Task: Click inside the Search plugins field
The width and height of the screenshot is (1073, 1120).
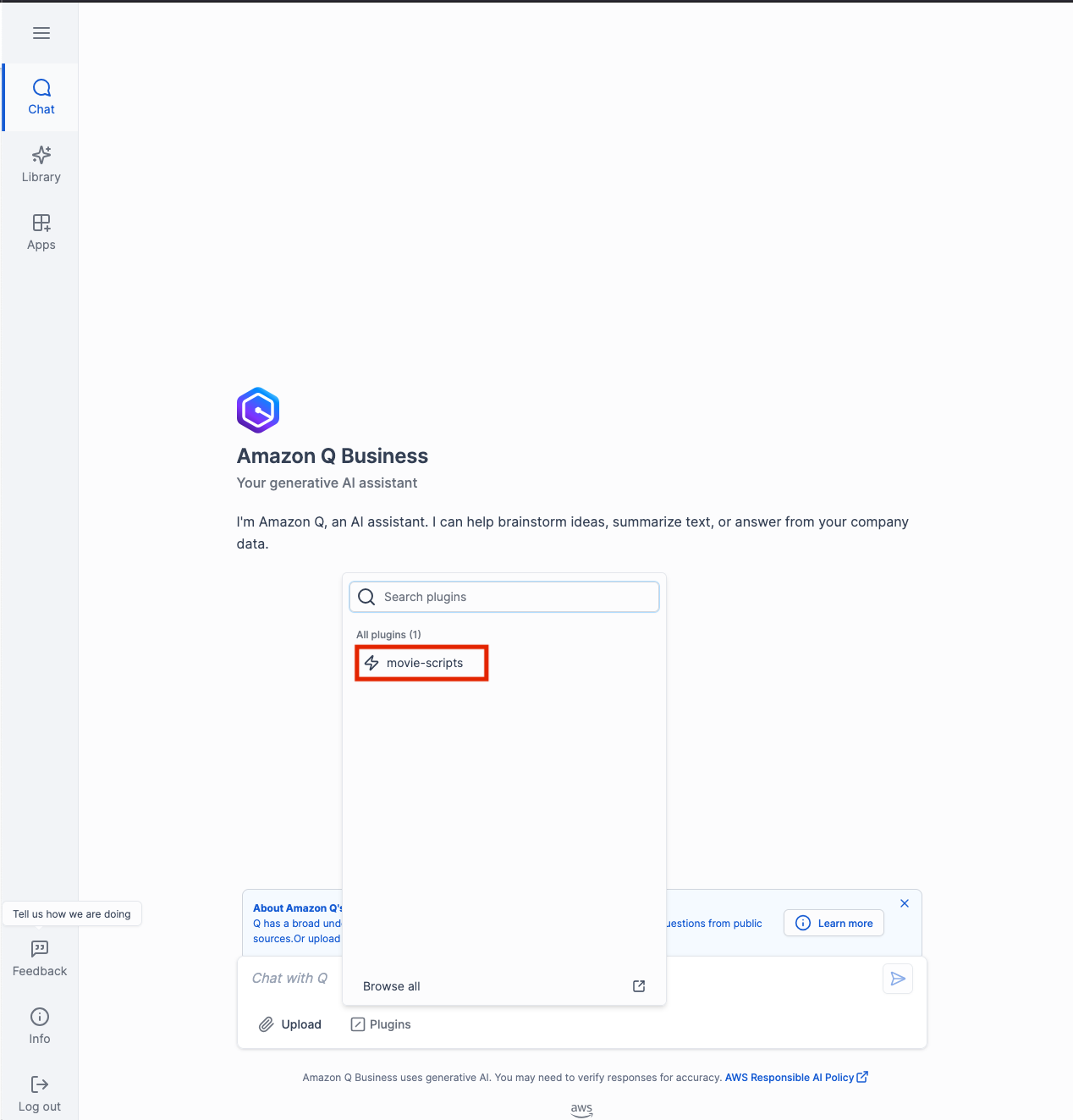Action: pos(504,597)
